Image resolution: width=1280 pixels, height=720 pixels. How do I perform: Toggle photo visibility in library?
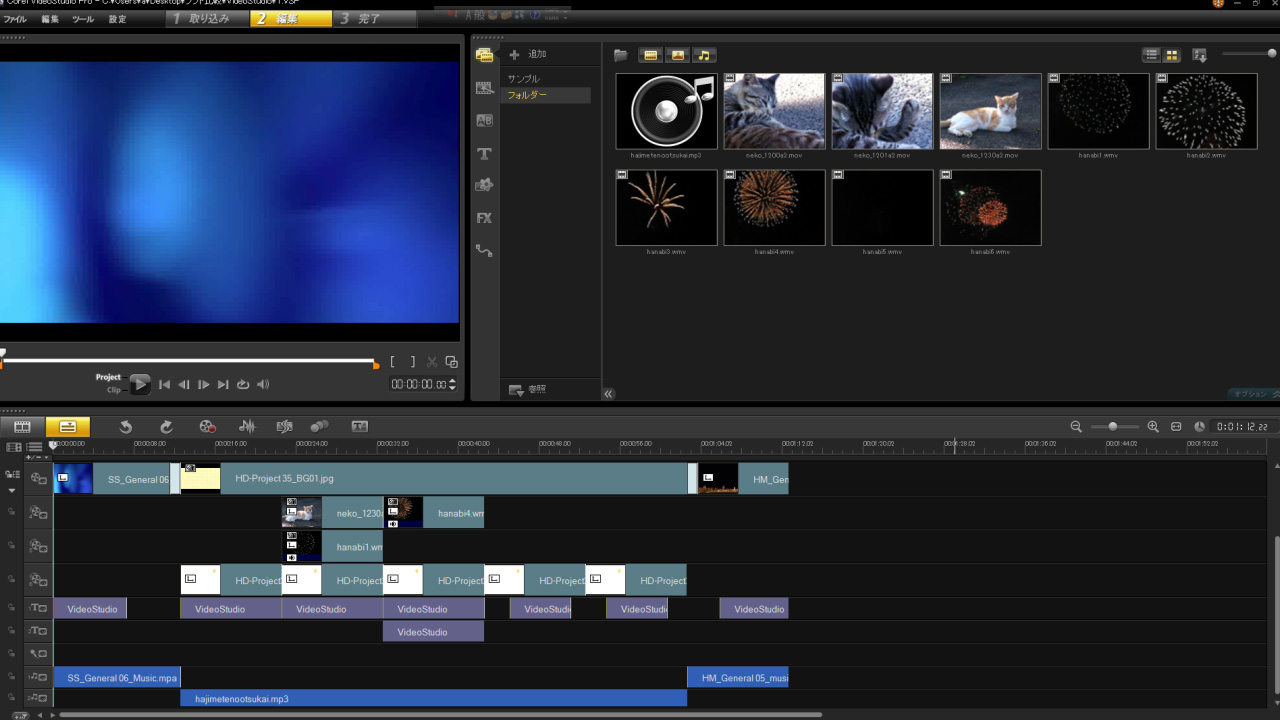point(678,55)
